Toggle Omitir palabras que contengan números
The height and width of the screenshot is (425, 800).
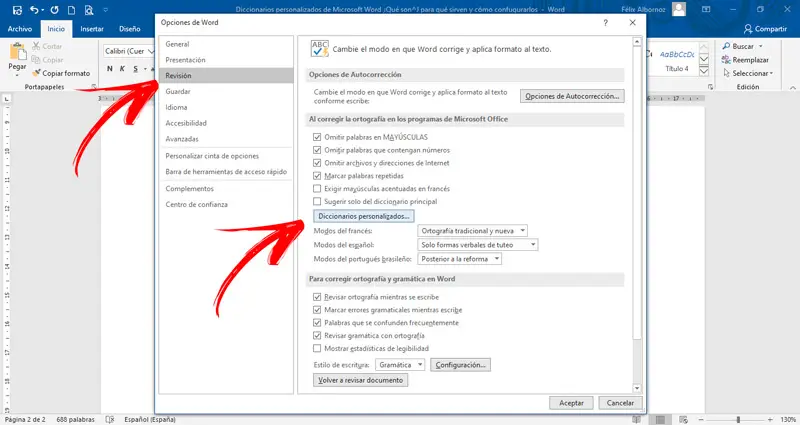pyautogui.click(x=317, y=150)
